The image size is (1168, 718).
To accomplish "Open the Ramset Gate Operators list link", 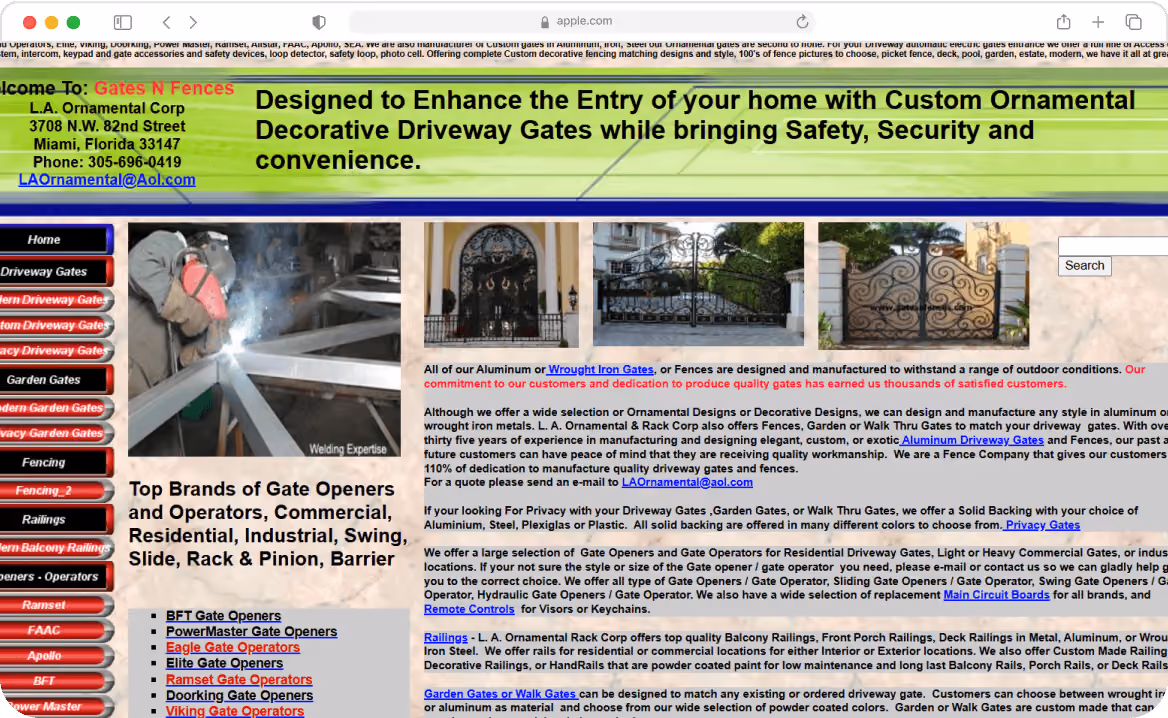I will (238, 679).
